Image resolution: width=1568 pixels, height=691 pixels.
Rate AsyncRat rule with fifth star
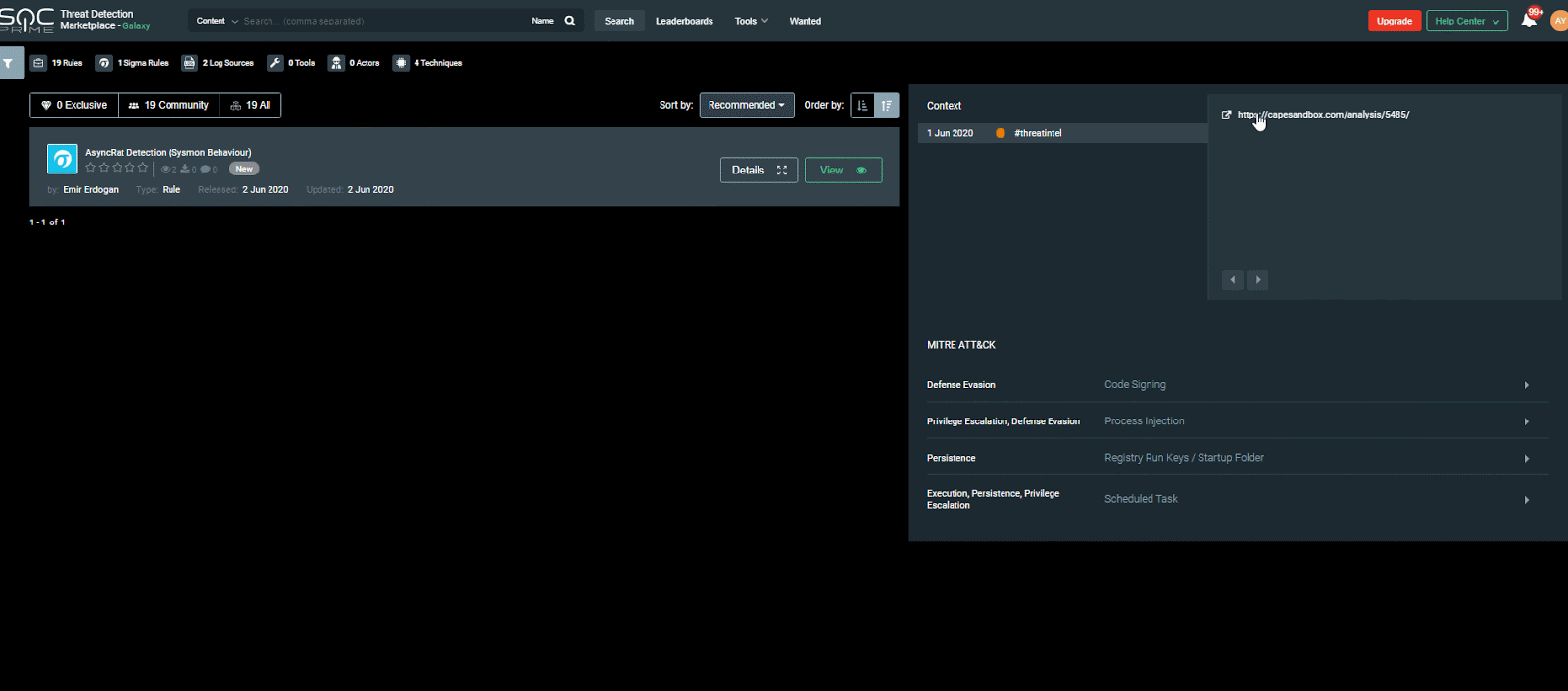(x=143, y=168)
